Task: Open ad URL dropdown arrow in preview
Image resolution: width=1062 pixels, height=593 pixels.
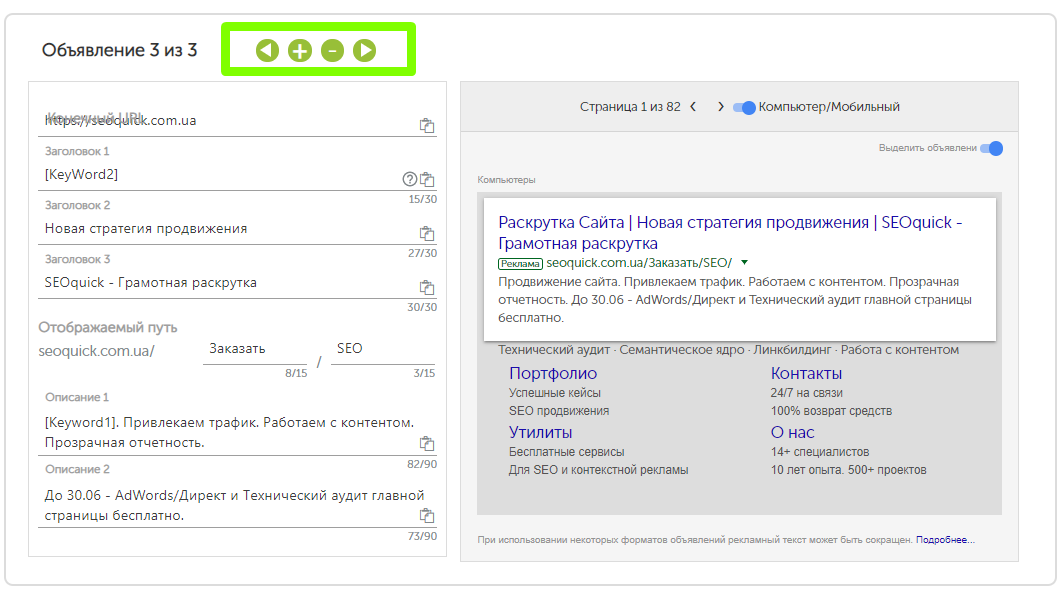Action: pos(744,263)
